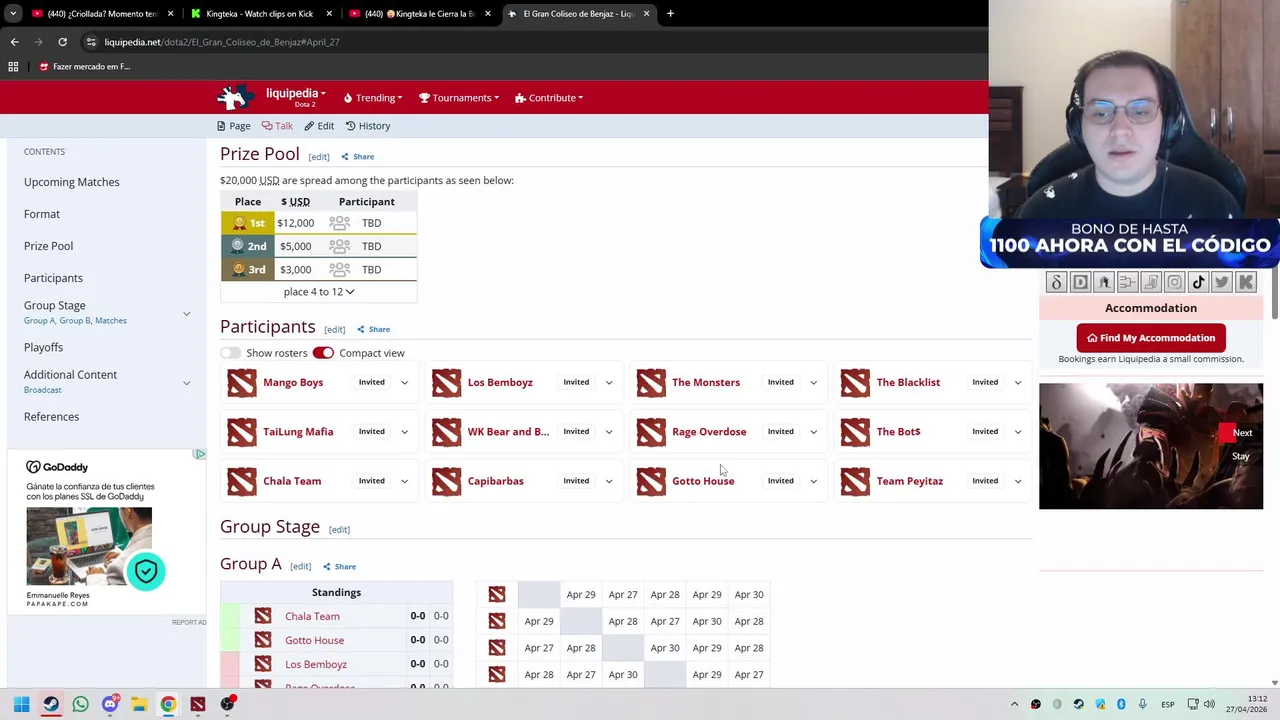Open the Chrome apps grid icon
This screenshot has height=720, width=1280.
coord(13,67)
